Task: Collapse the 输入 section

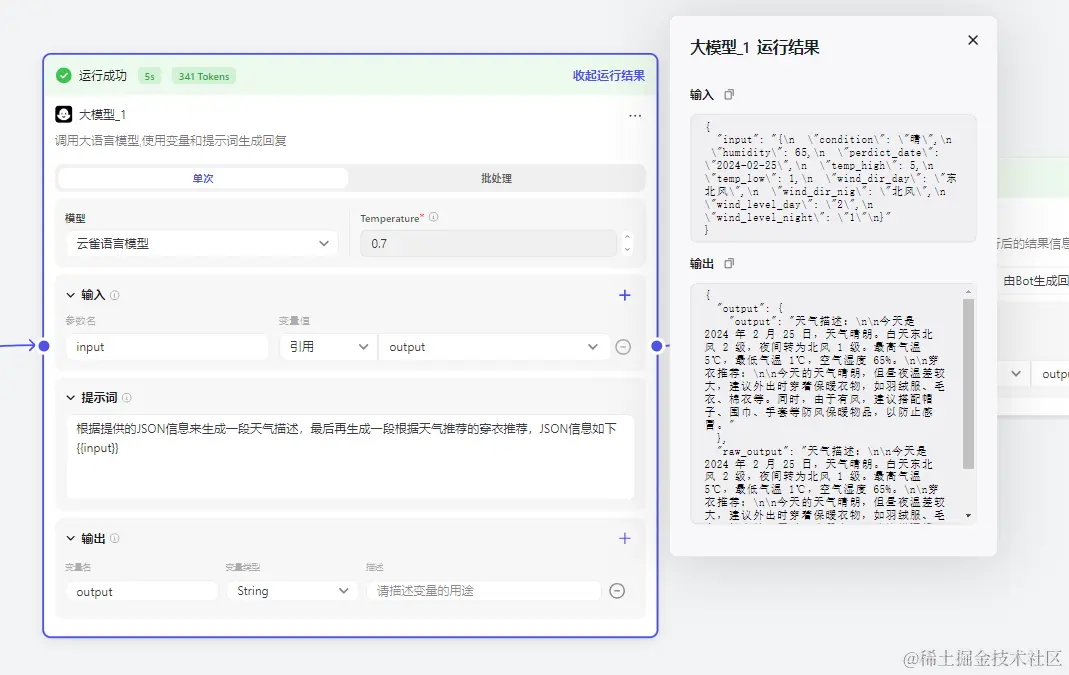Action: click(70, 295)
